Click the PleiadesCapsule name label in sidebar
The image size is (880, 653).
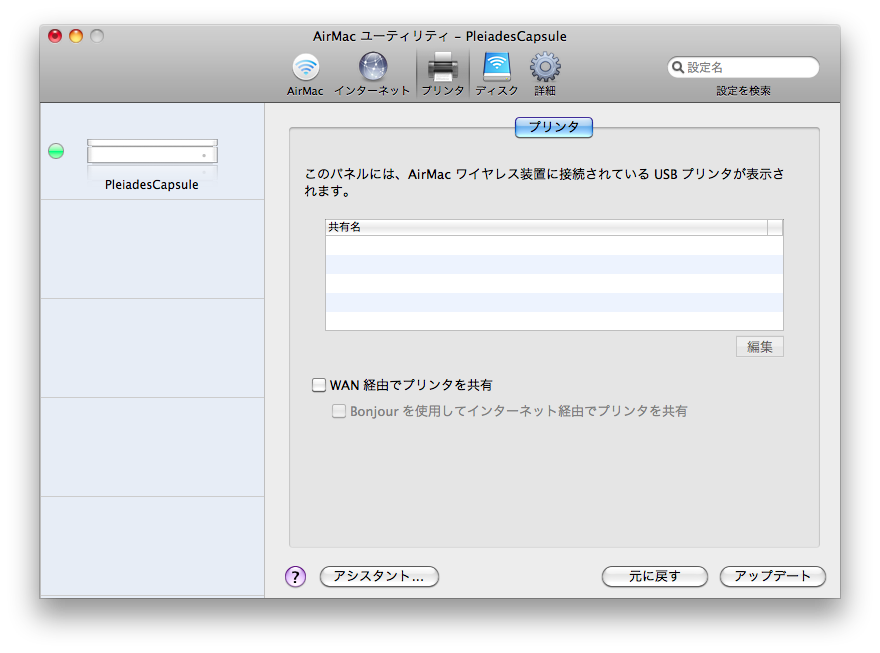click(x=152, y=185)
